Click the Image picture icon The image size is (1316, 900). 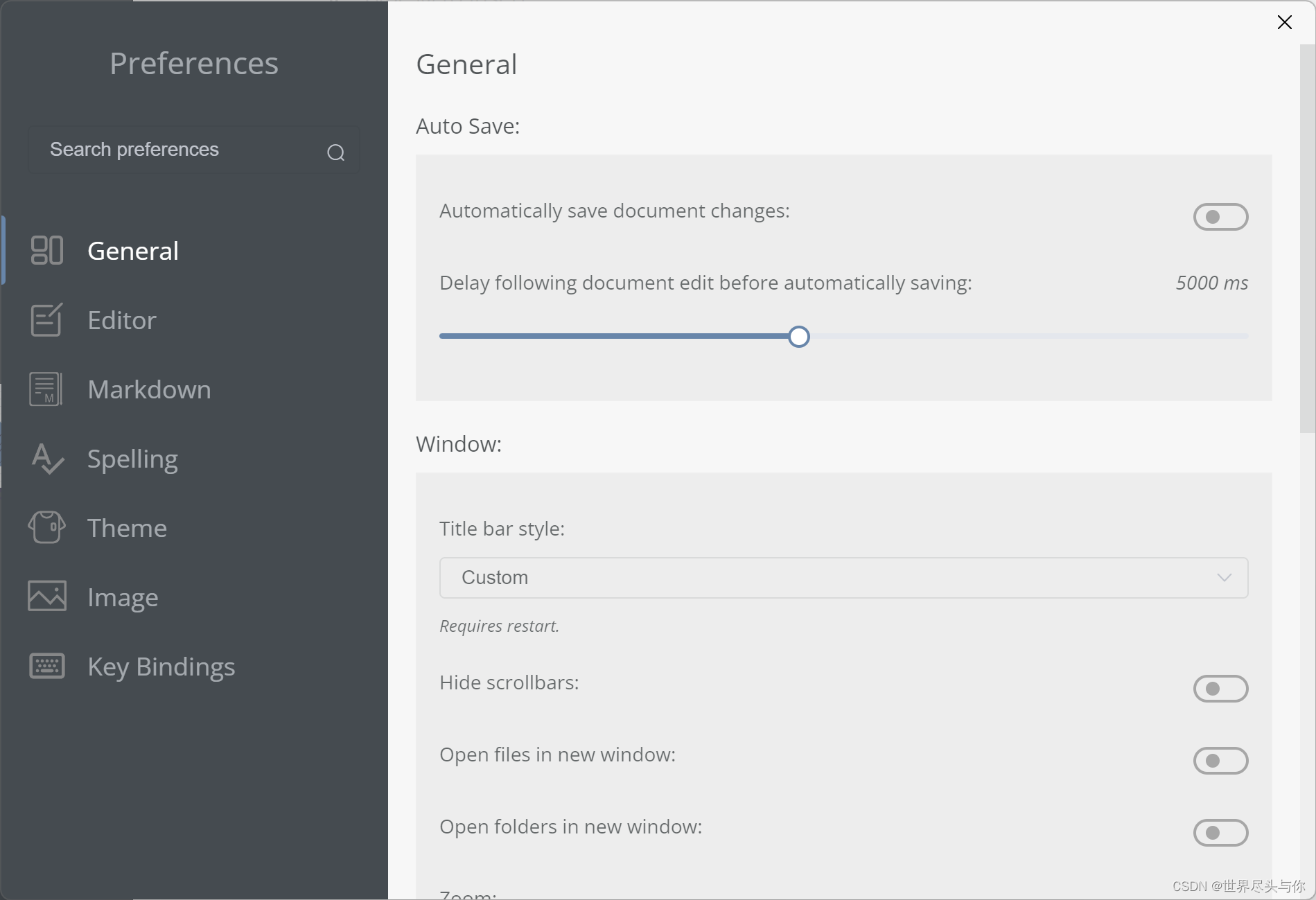(46, 597)
